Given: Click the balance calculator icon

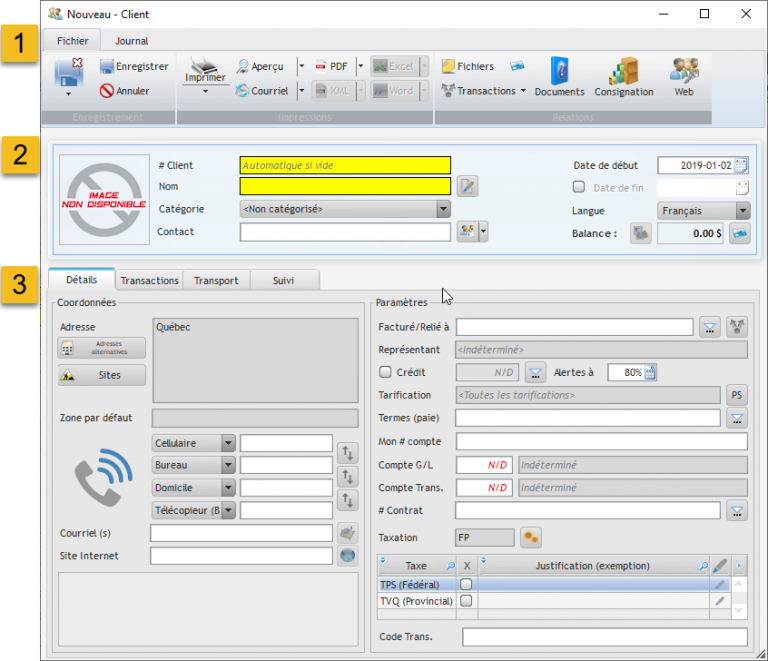Looking at the screenshot, I should click(x=640, y=234).
